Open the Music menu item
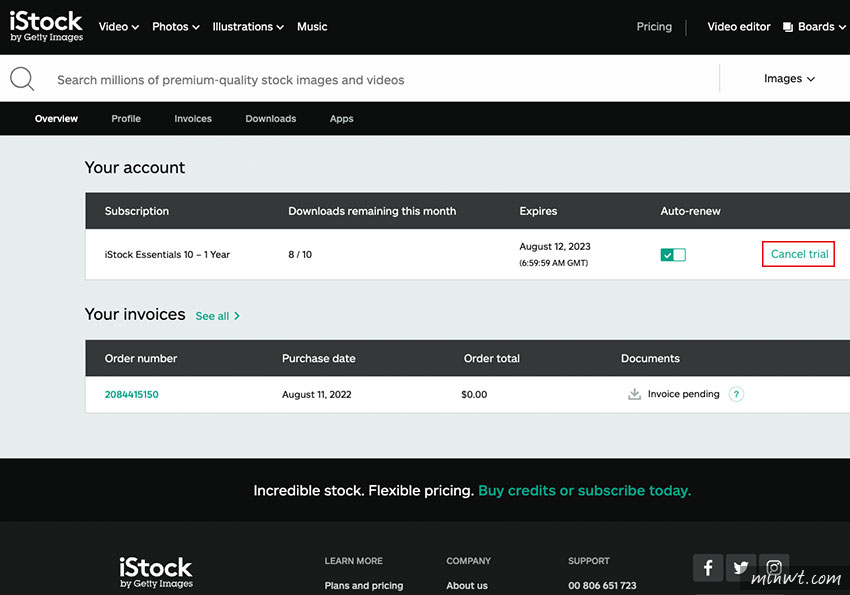850x595 pixels. click(312, 27)
